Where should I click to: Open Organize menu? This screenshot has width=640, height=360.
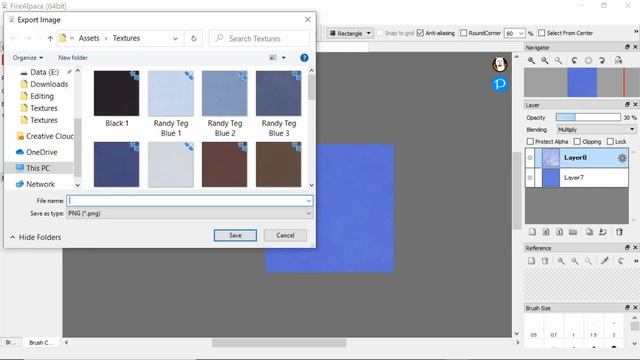pyautogui.click(x=28, y=58)
